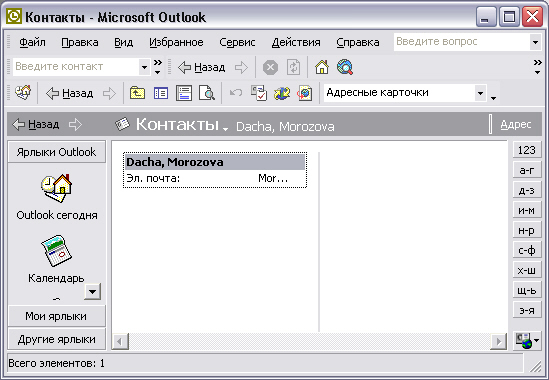Click the Up One Level folder icon
Screen dimensions: 549x380
click(x=137, y=93)
